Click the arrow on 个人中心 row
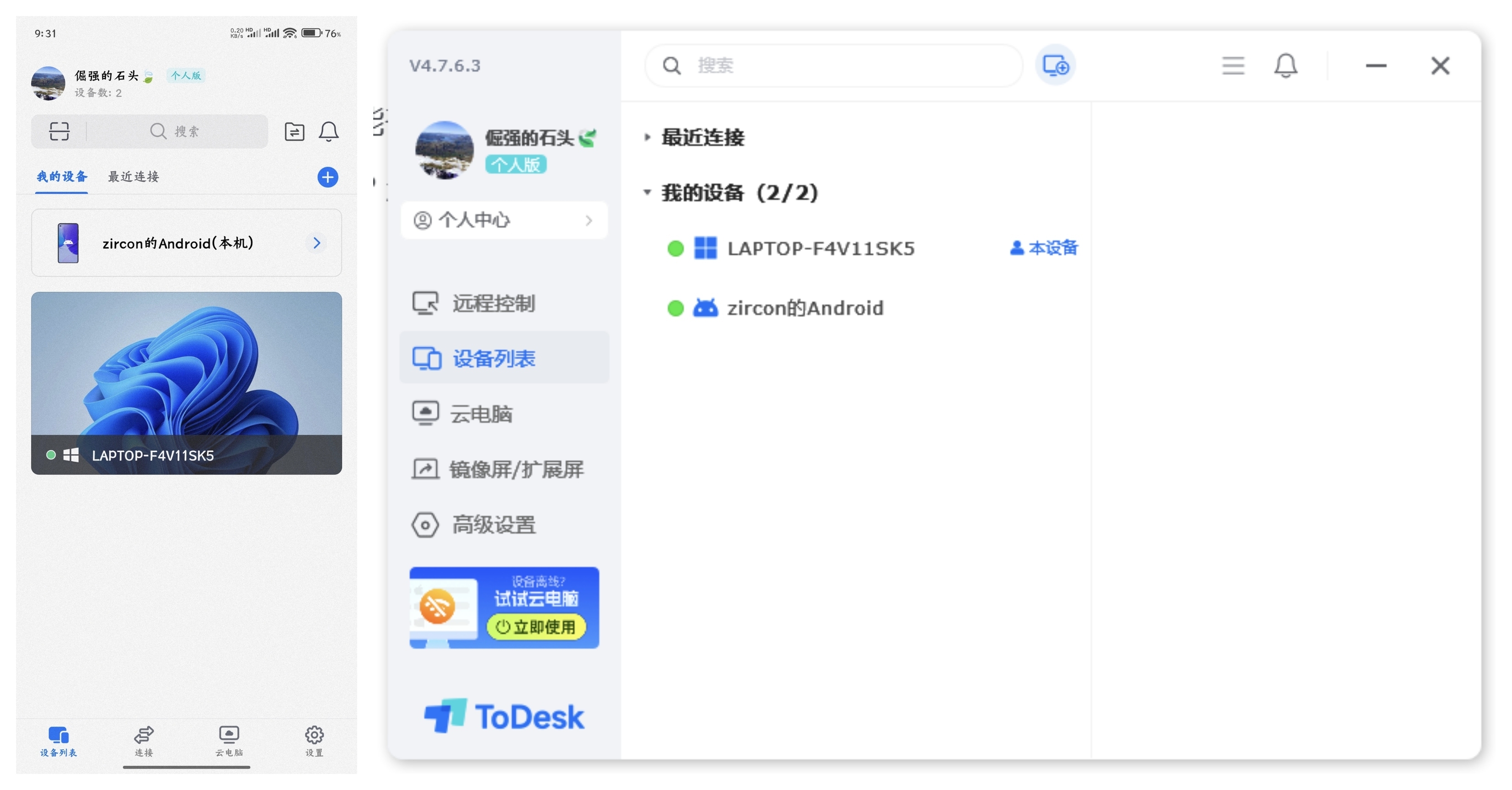 point(589,220)
